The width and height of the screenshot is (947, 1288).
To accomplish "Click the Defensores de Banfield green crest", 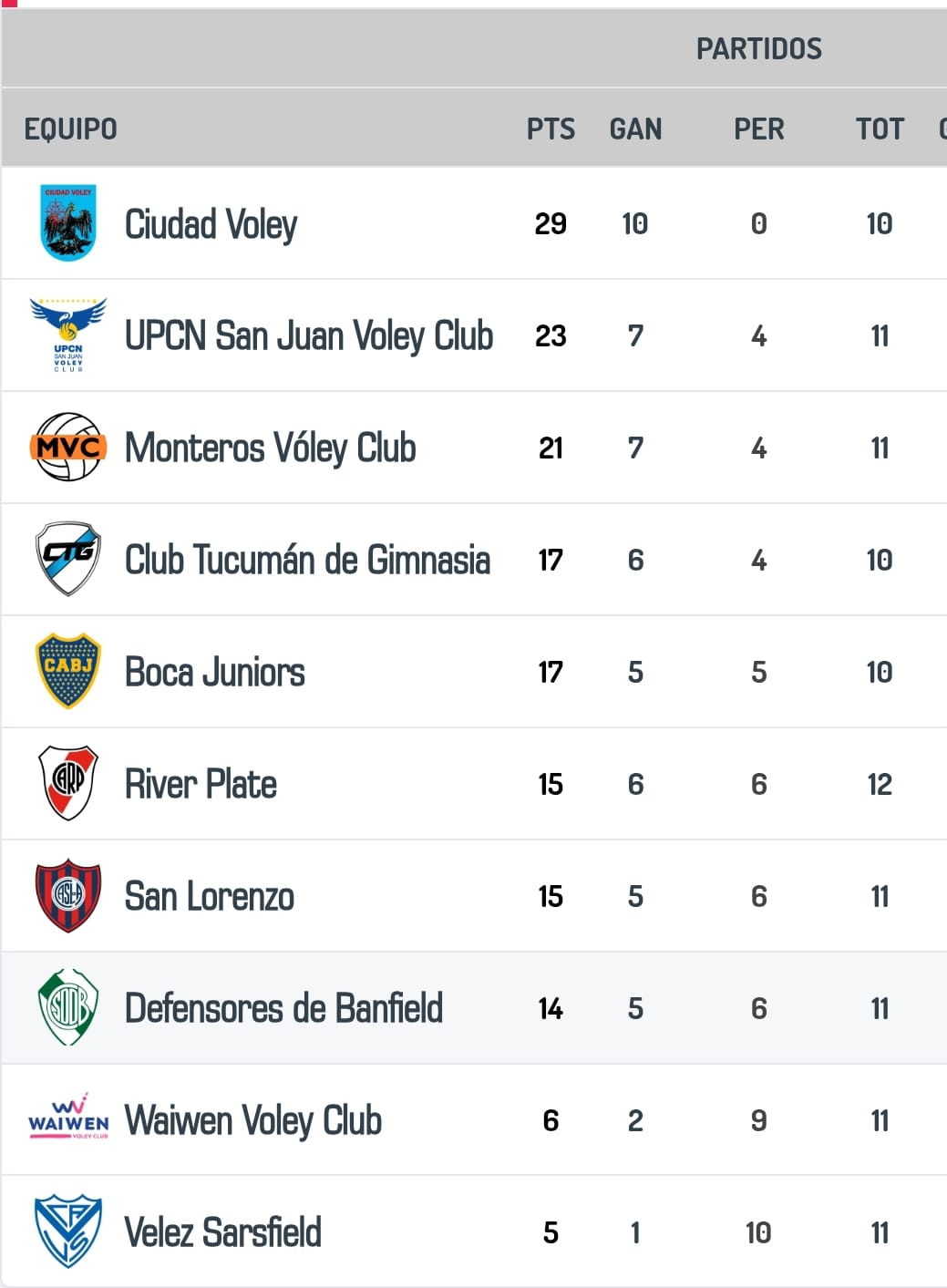I will click(x=68, y=1007).
